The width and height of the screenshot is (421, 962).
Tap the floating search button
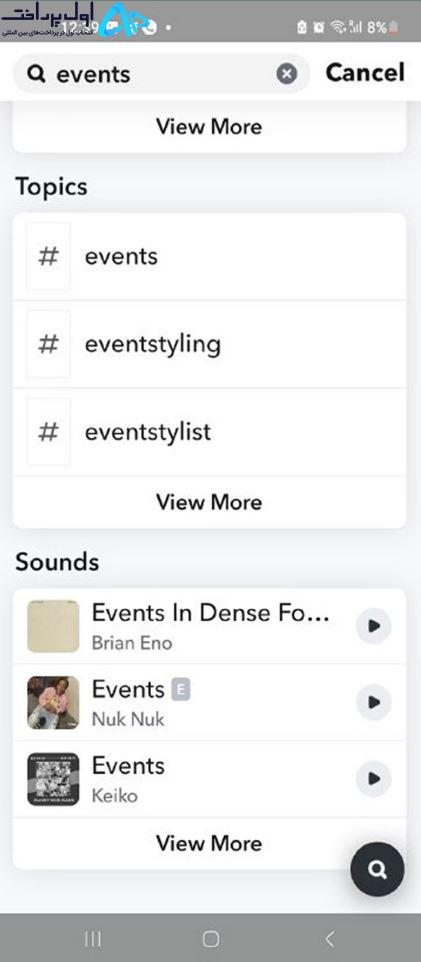pos(377,869)
